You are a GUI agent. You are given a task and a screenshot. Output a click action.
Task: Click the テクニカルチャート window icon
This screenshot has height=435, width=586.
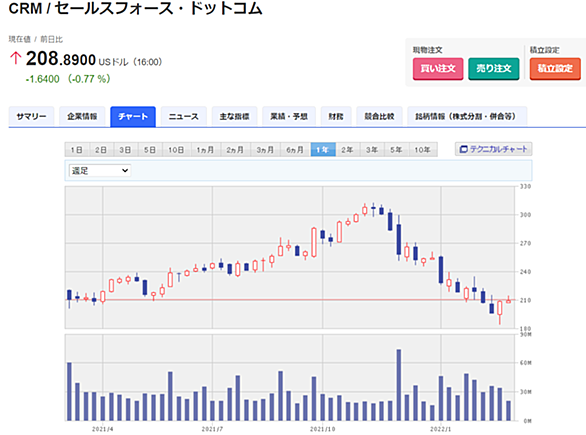tap(463, 149)
